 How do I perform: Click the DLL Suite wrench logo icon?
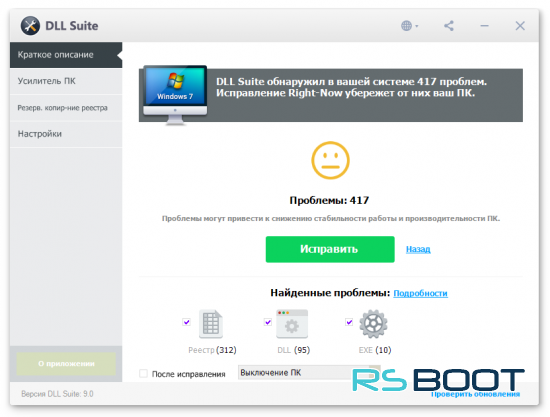(30, 26)
